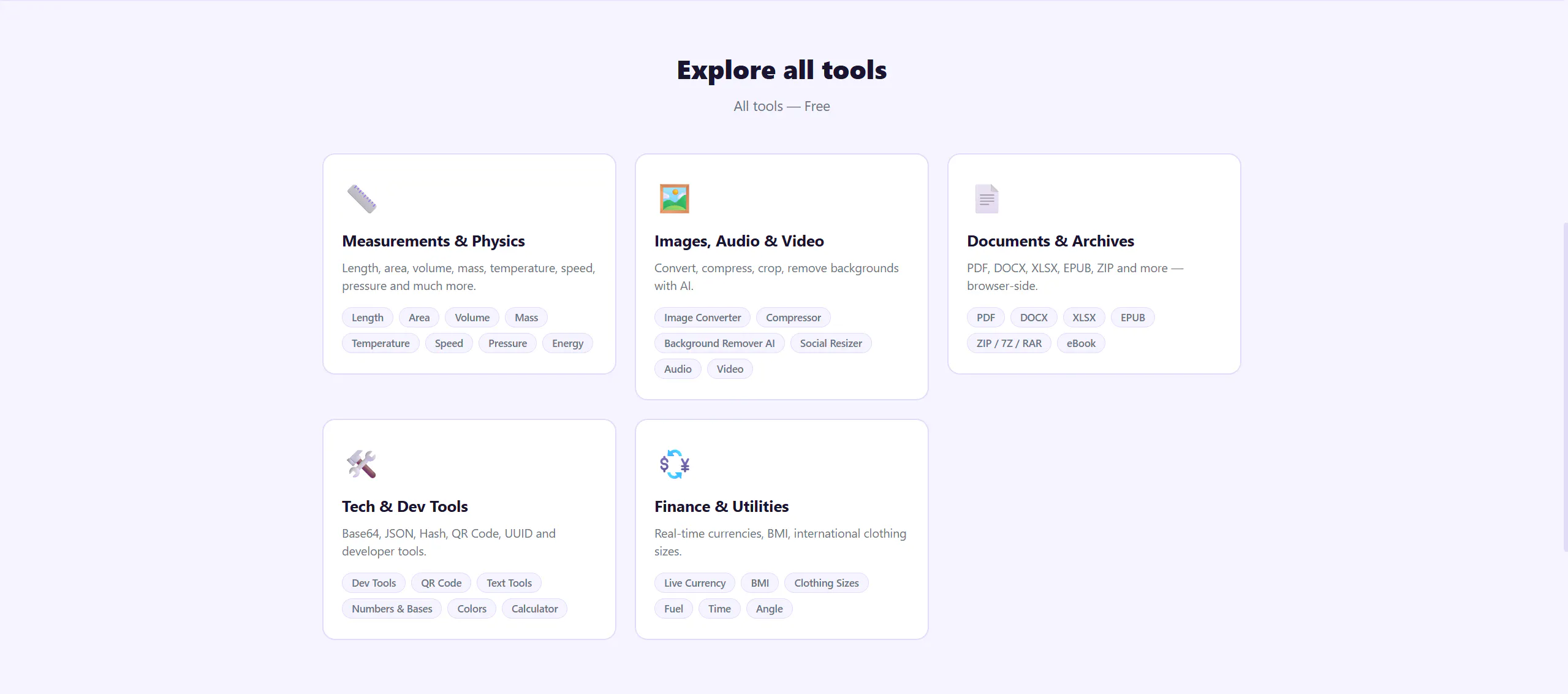Select the Area tag

(419, 318)
